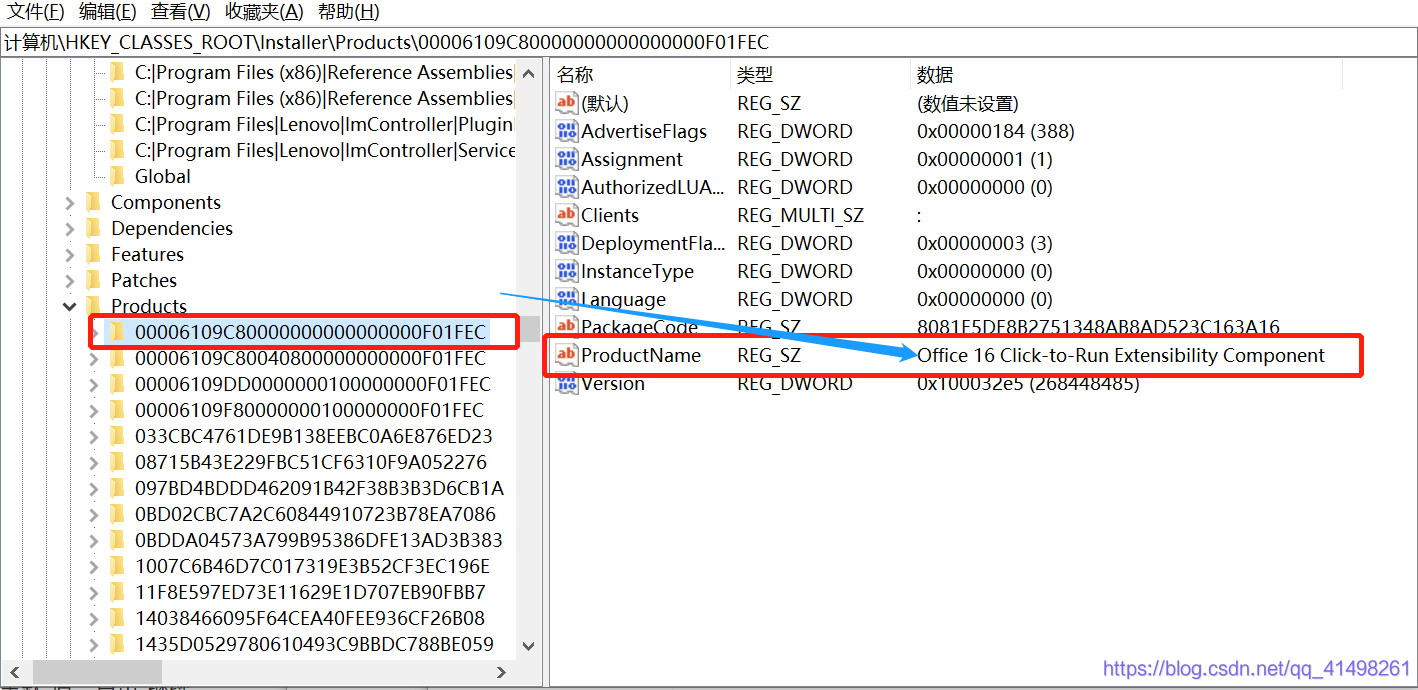Click the Assignment DWORD icon
This screenshot has width=1418, height=690.
(567, 159)
